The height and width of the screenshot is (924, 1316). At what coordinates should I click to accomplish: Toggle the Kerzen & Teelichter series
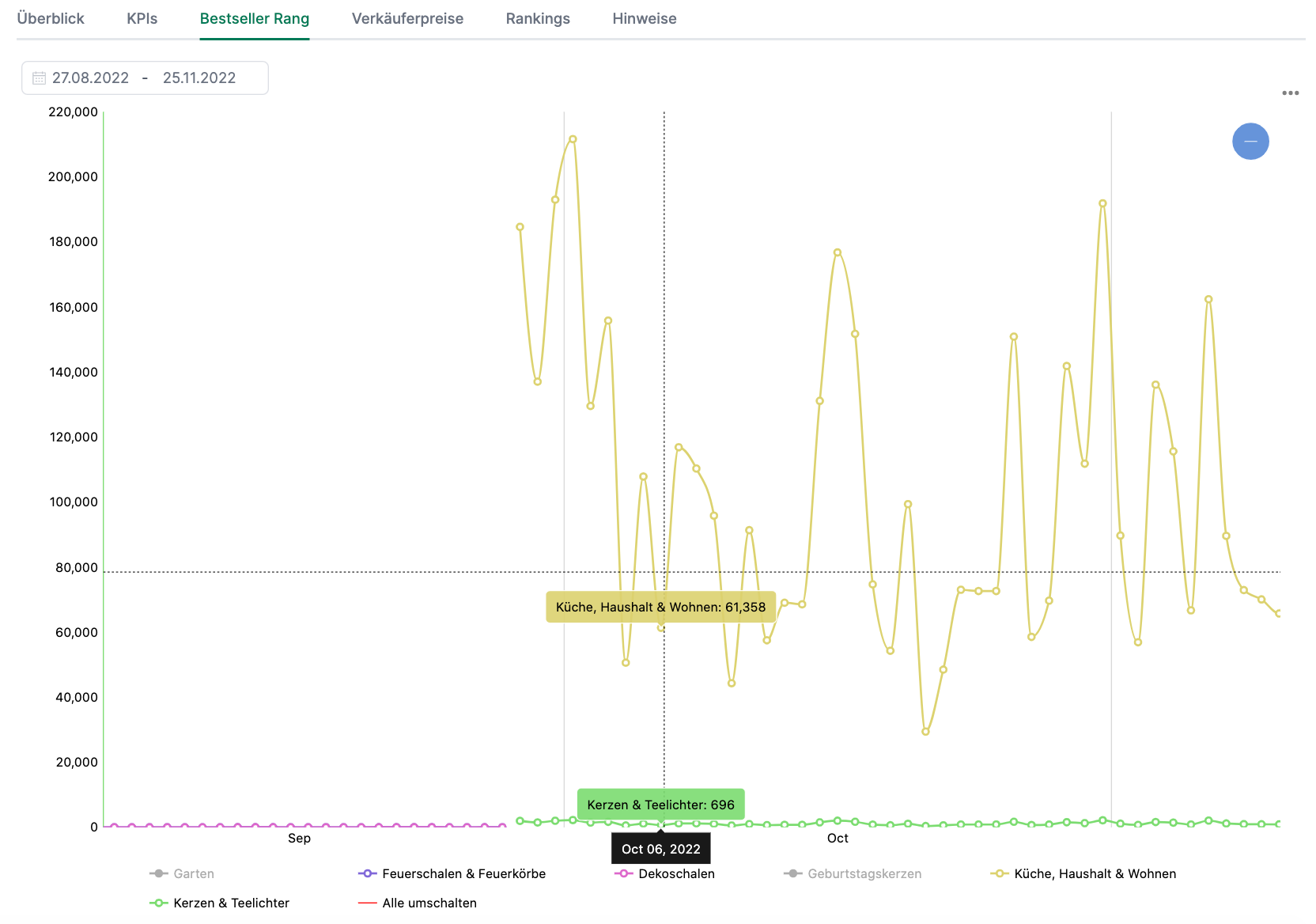[231, 903]
